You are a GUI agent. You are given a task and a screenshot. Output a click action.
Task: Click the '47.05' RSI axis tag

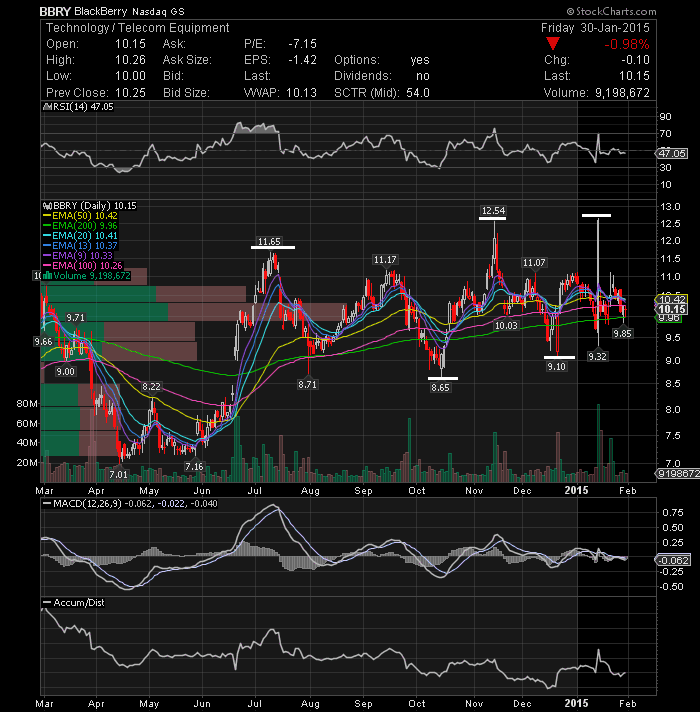pyautogui.click(x=672, y=153)
